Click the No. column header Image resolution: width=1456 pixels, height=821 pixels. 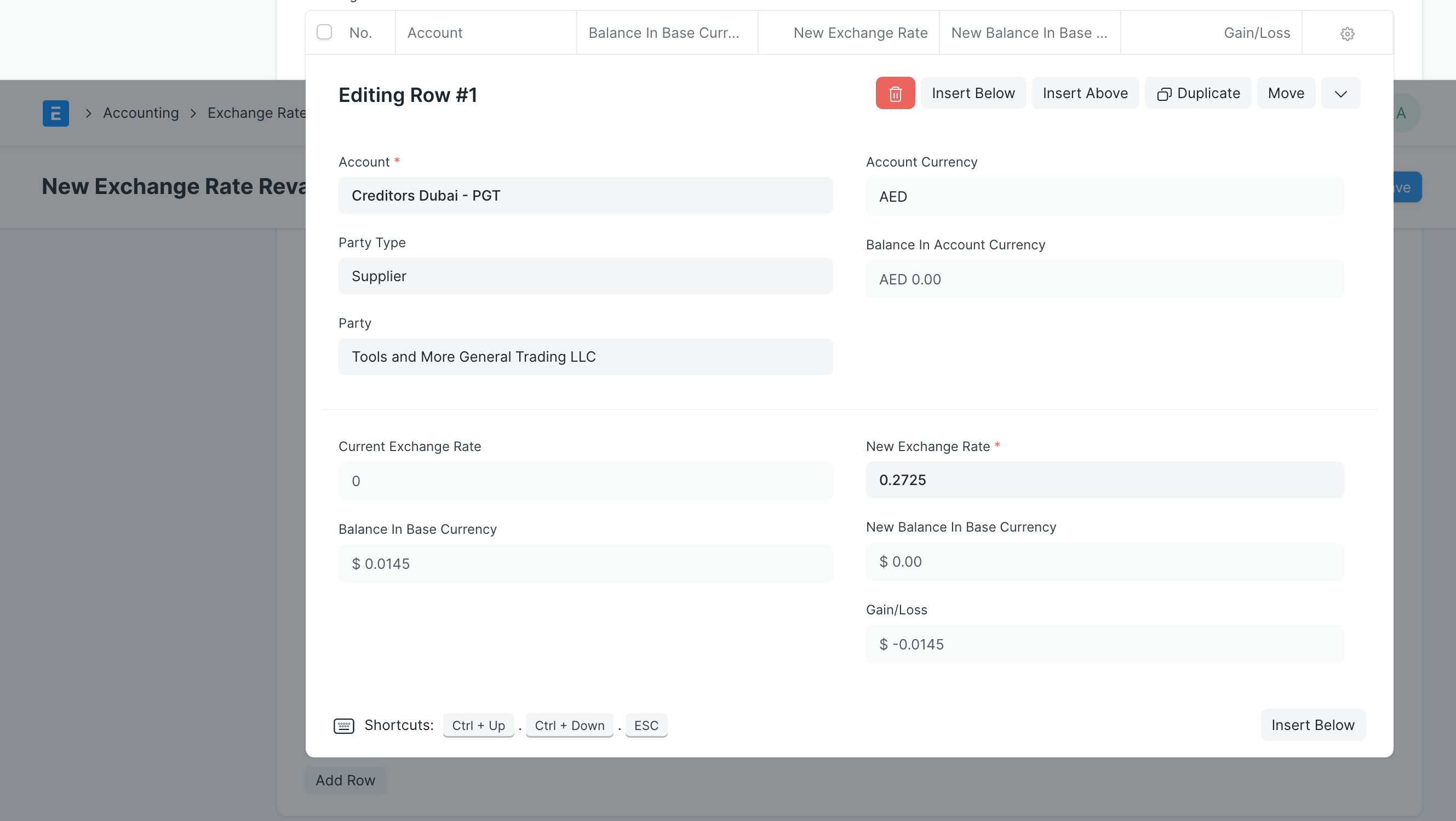pos(360,33)
